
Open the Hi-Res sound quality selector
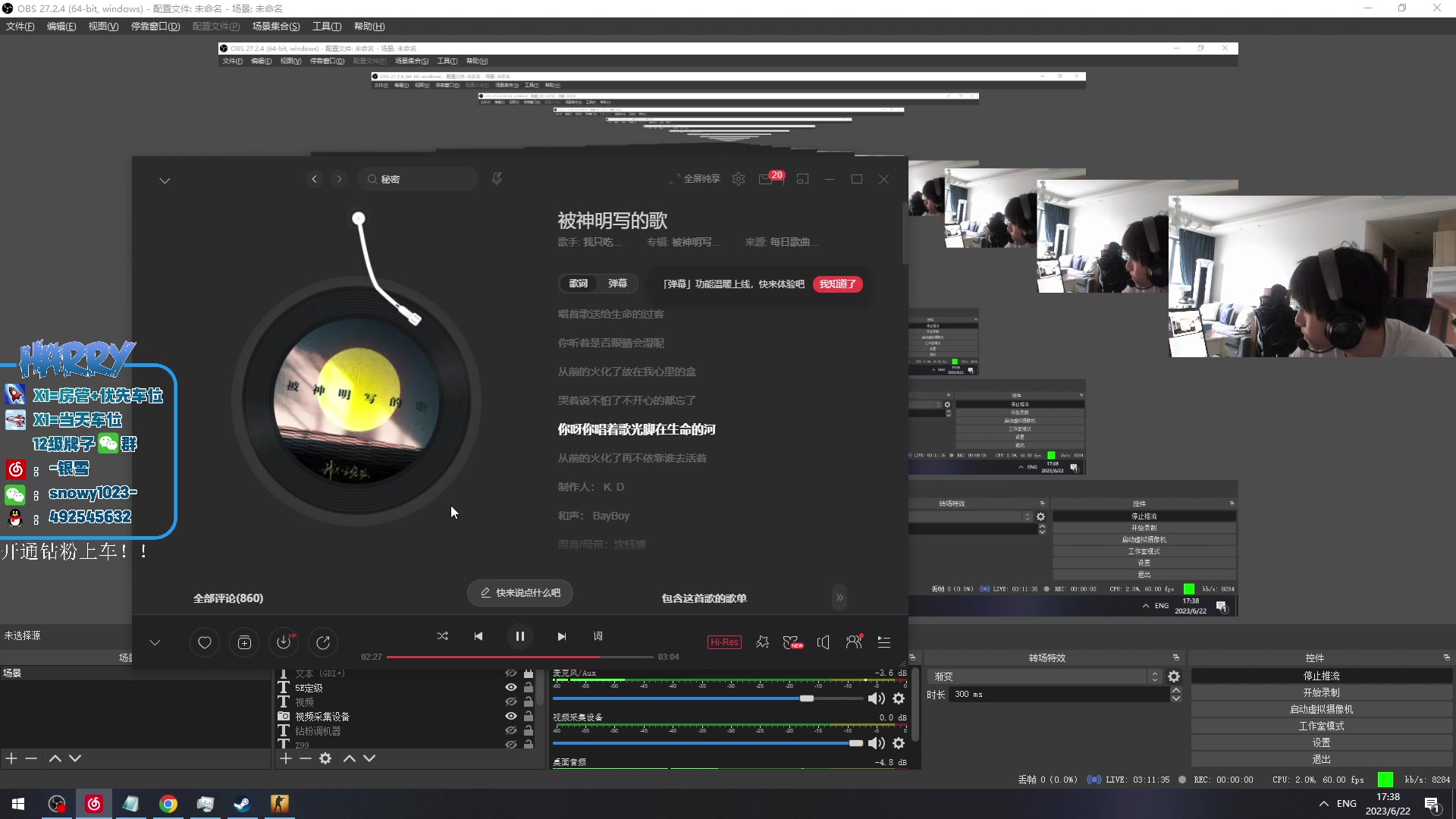pos(724,642)
